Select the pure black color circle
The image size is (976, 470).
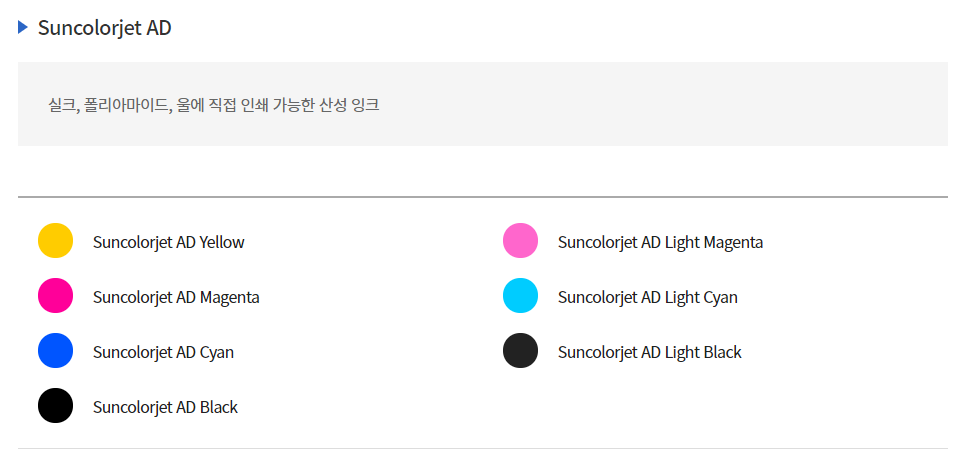(x=55, y=406)
